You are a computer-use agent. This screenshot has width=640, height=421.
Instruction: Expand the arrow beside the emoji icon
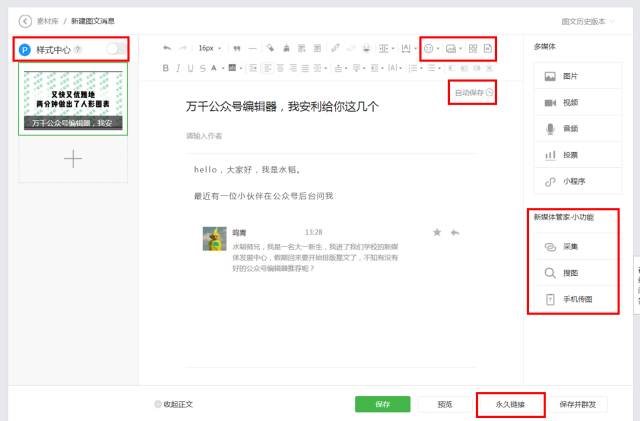point(438,49)
